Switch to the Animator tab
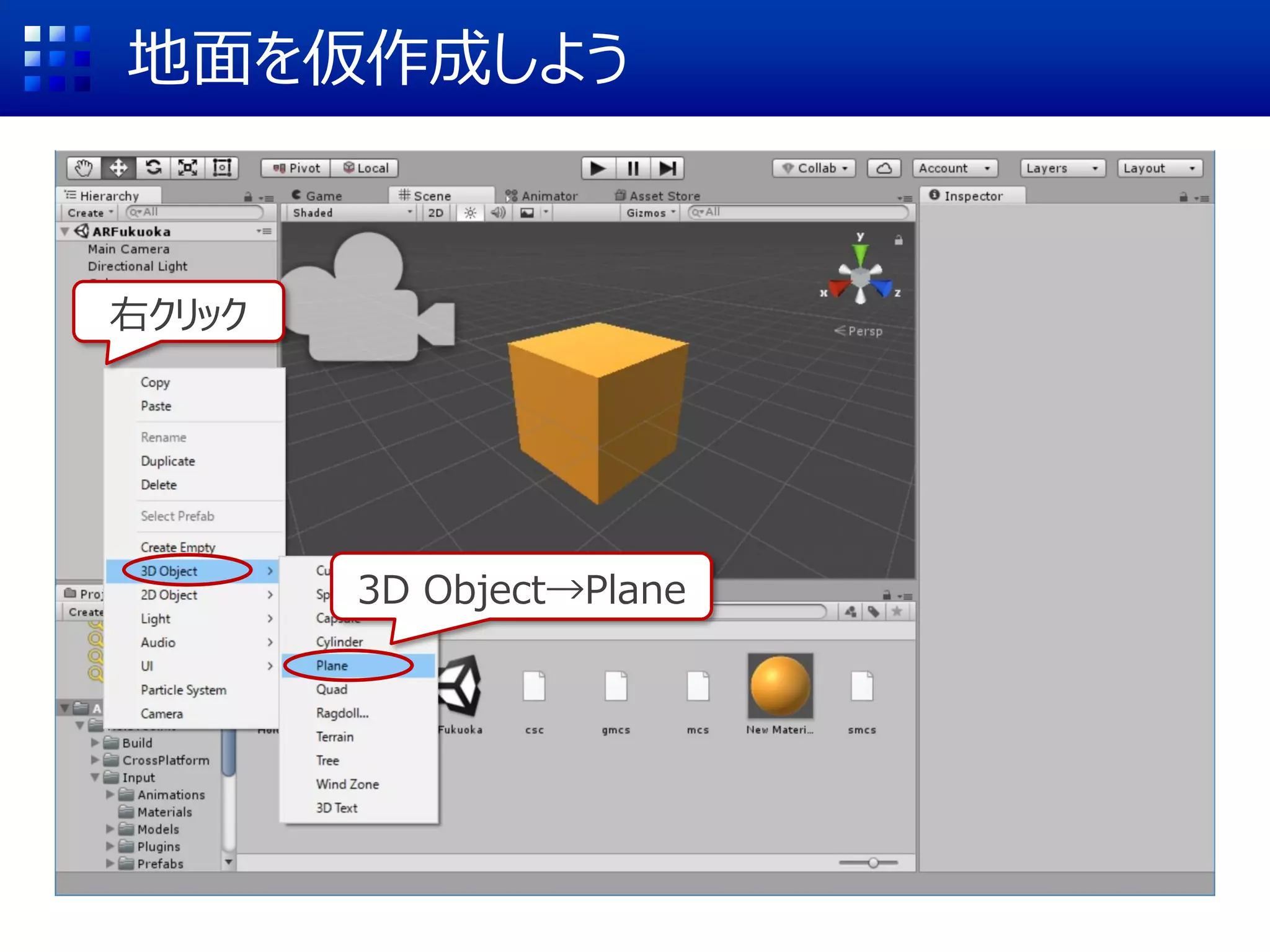Screen dimensions: 1270x952 pos(541,196)
